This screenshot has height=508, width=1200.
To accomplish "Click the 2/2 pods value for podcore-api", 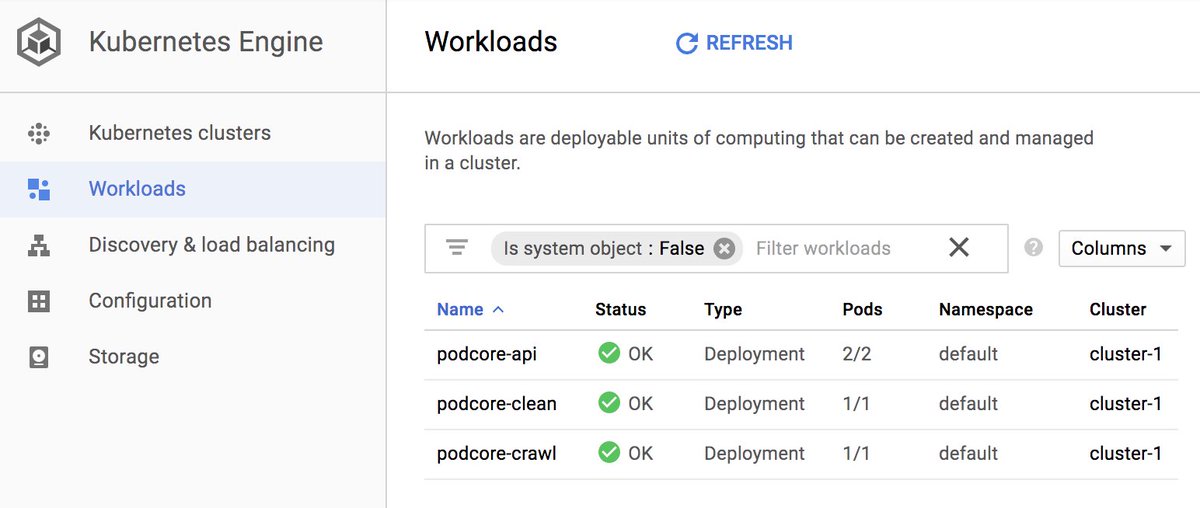I will coord(857,354).
